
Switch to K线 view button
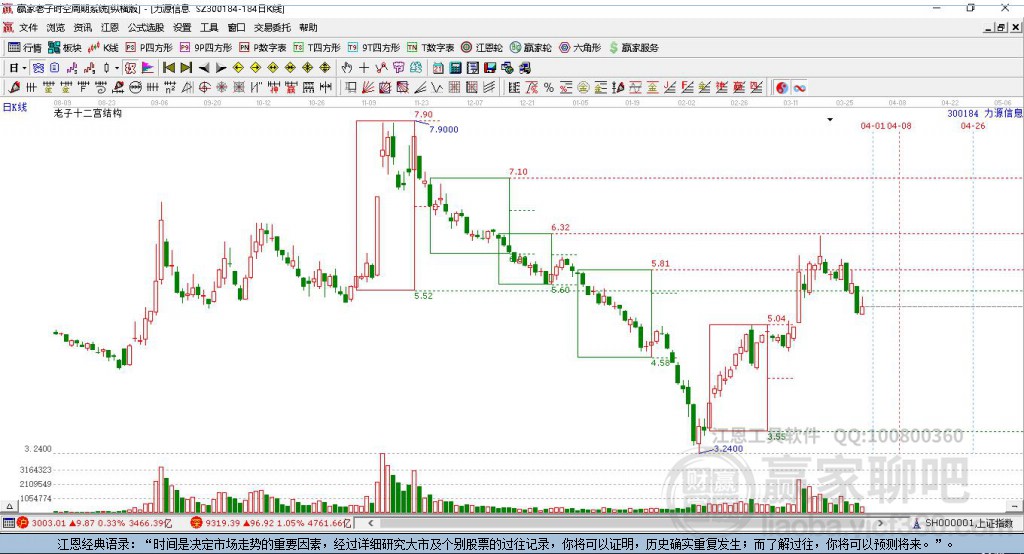tap(103, 48)
